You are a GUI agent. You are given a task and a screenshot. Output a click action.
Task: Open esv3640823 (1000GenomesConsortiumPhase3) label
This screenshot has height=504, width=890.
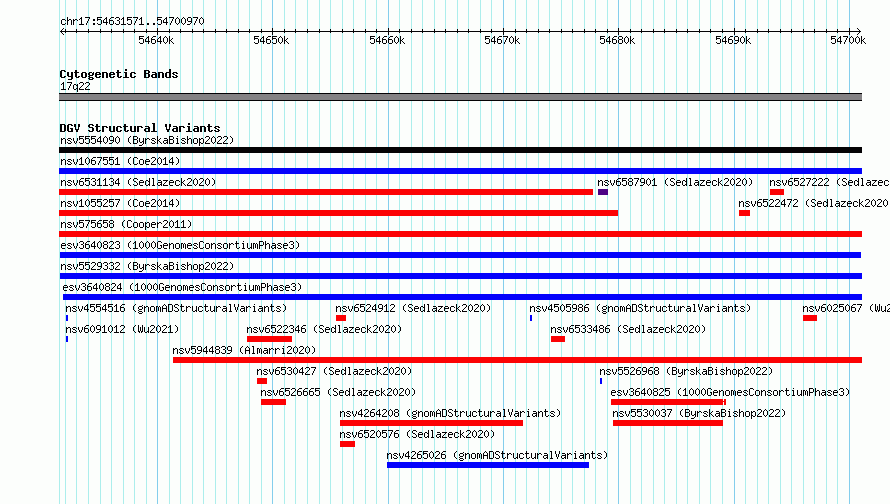pos(180,245)
